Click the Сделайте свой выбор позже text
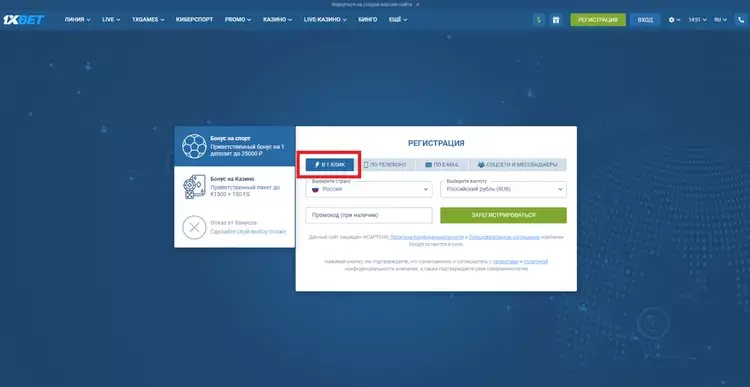The height and width of the screenshot is (387, 750). pyautogui.click(x=248, y=232)
